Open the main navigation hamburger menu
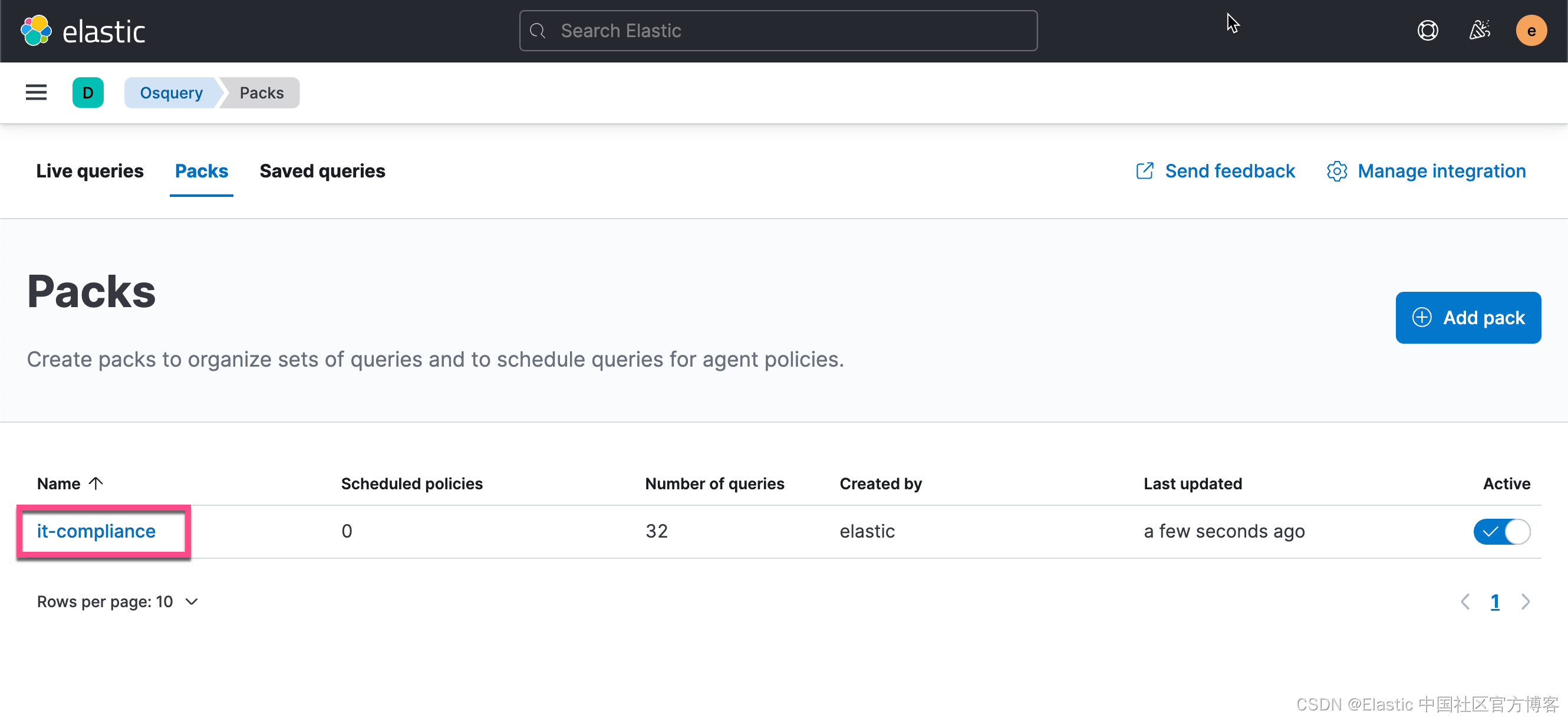Image resolution: width=1568 pixels, height=718 pixels. coord(35,93)
